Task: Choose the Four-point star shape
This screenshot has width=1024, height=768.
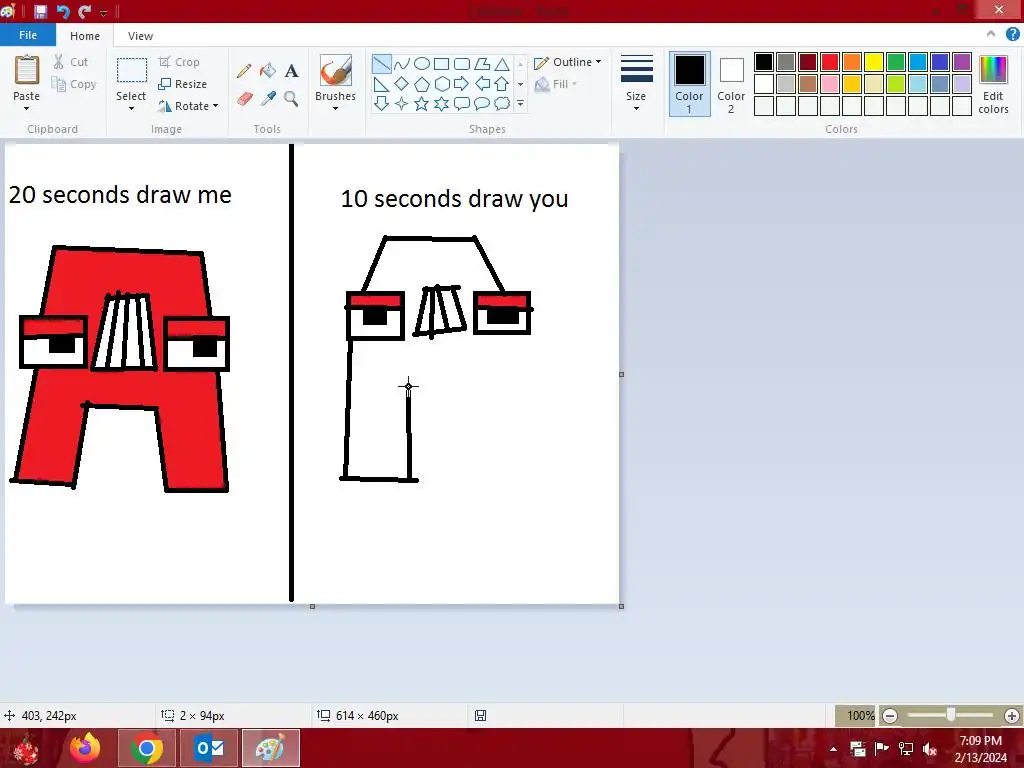Action: click(402, 103)
